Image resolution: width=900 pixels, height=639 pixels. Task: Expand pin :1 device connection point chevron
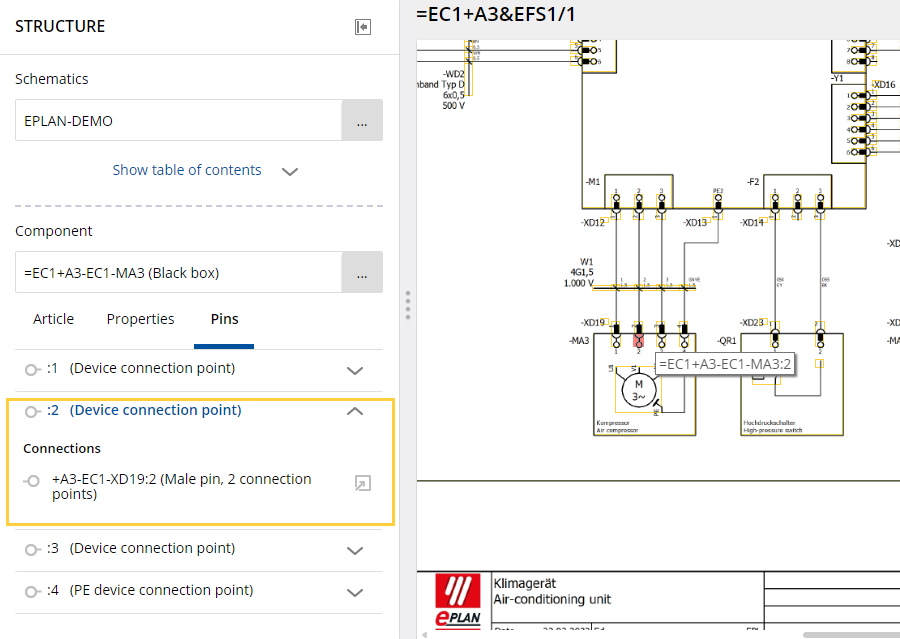tap(355, 370)
